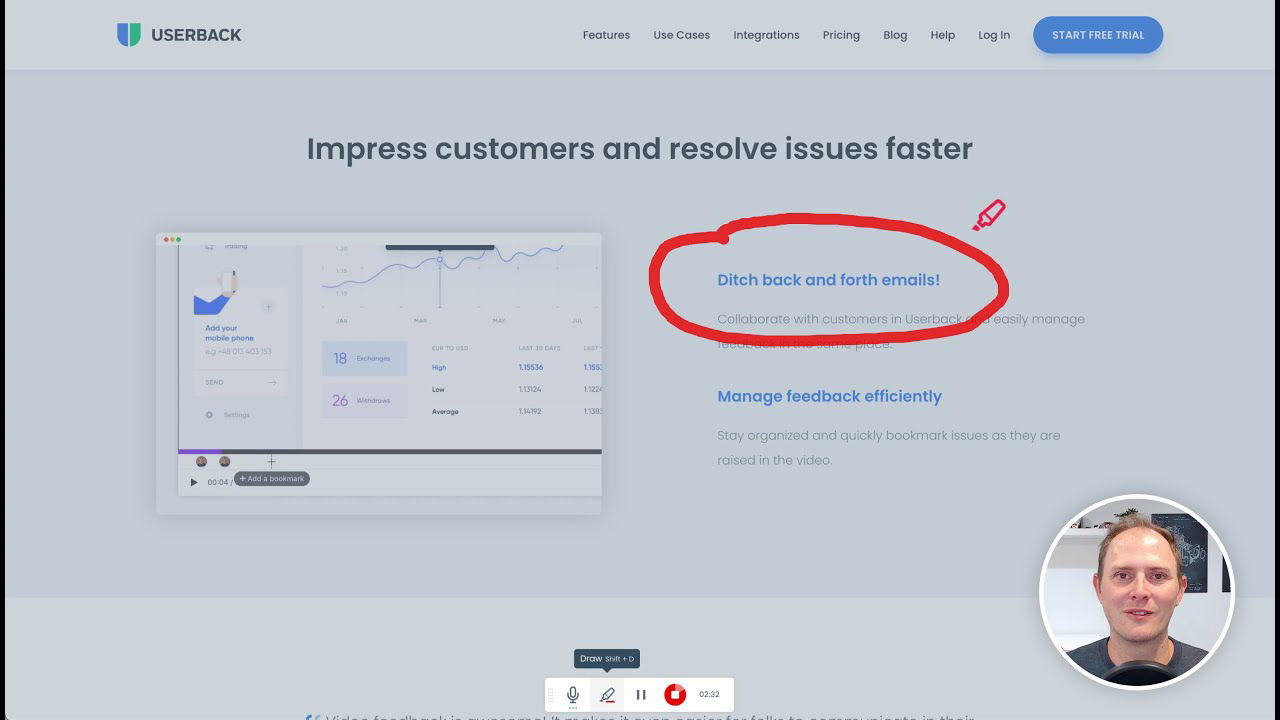Click the Userback shield logo
Image resolution: width=1280 pixels, height=720 pixels.
click(129, 35)
